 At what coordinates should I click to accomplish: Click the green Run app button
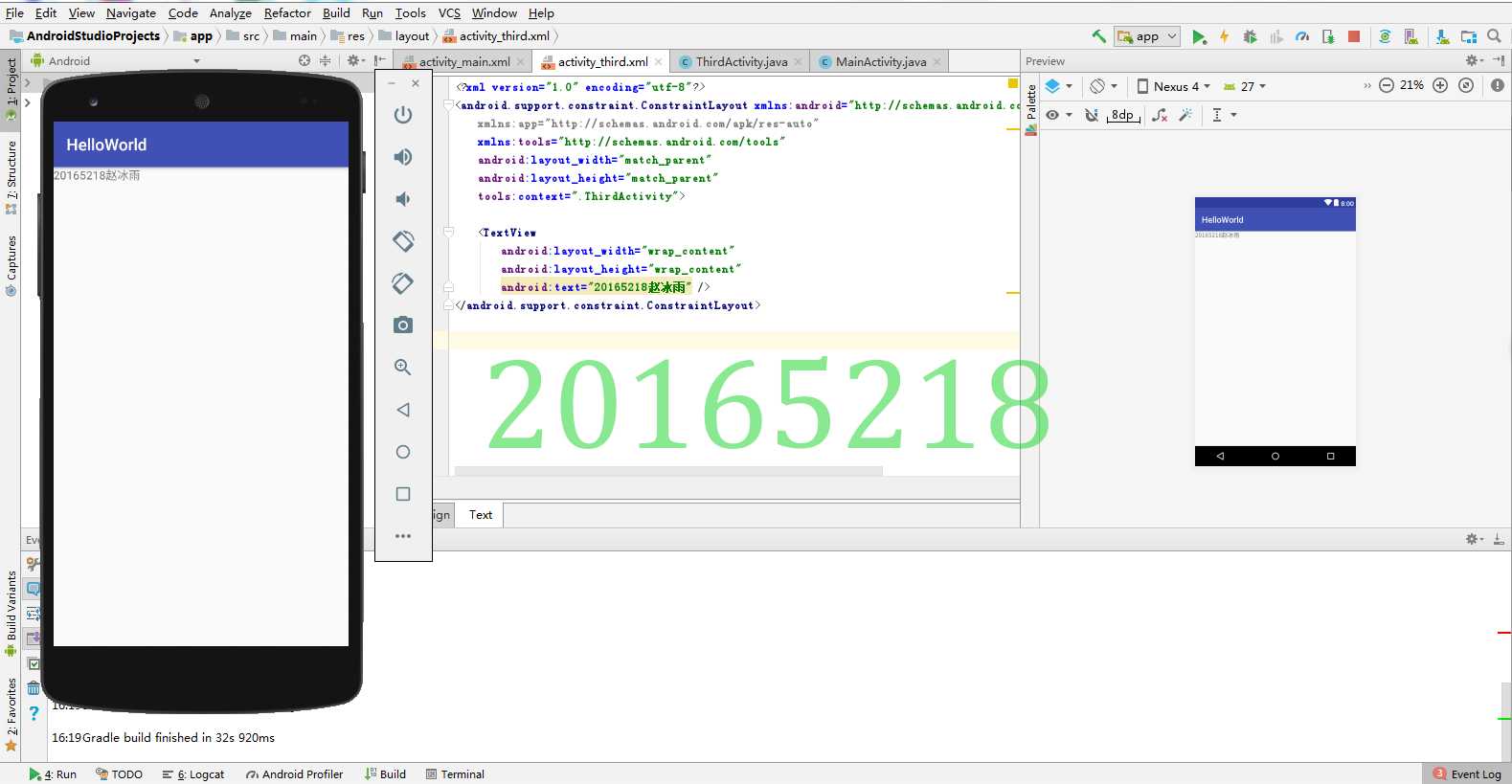[x=1199, y=36]
